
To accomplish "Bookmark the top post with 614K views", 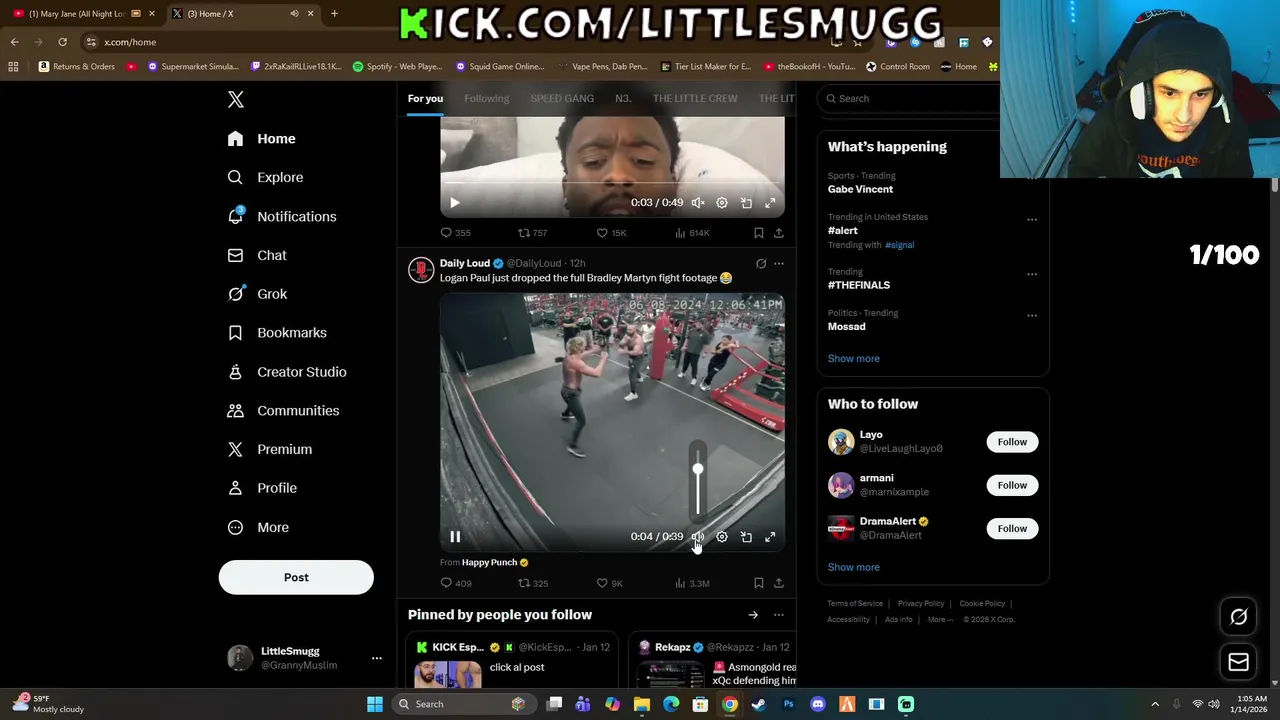I will [759, 233].
